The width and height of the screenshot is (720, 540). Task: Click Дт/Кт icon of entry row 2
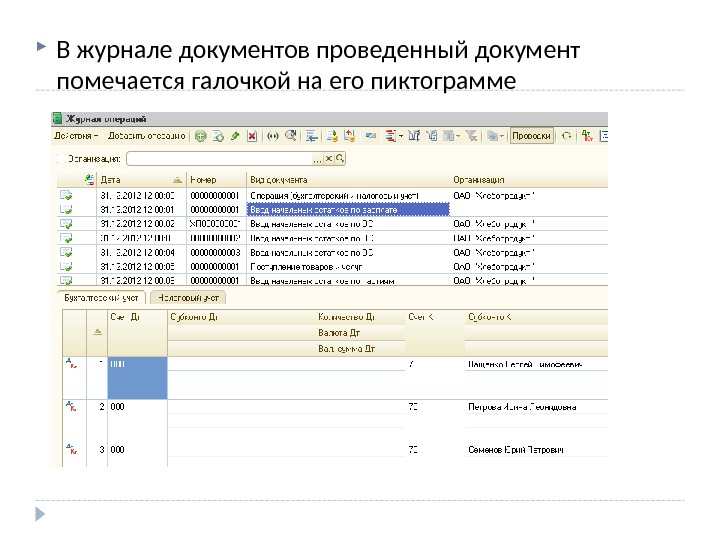[71, 406]
